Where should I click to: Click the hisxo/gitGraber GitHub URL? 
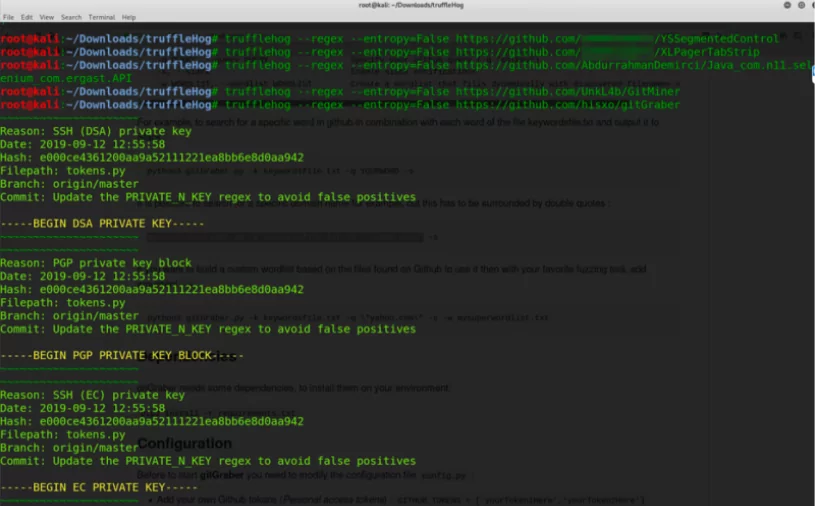[568, 104]
